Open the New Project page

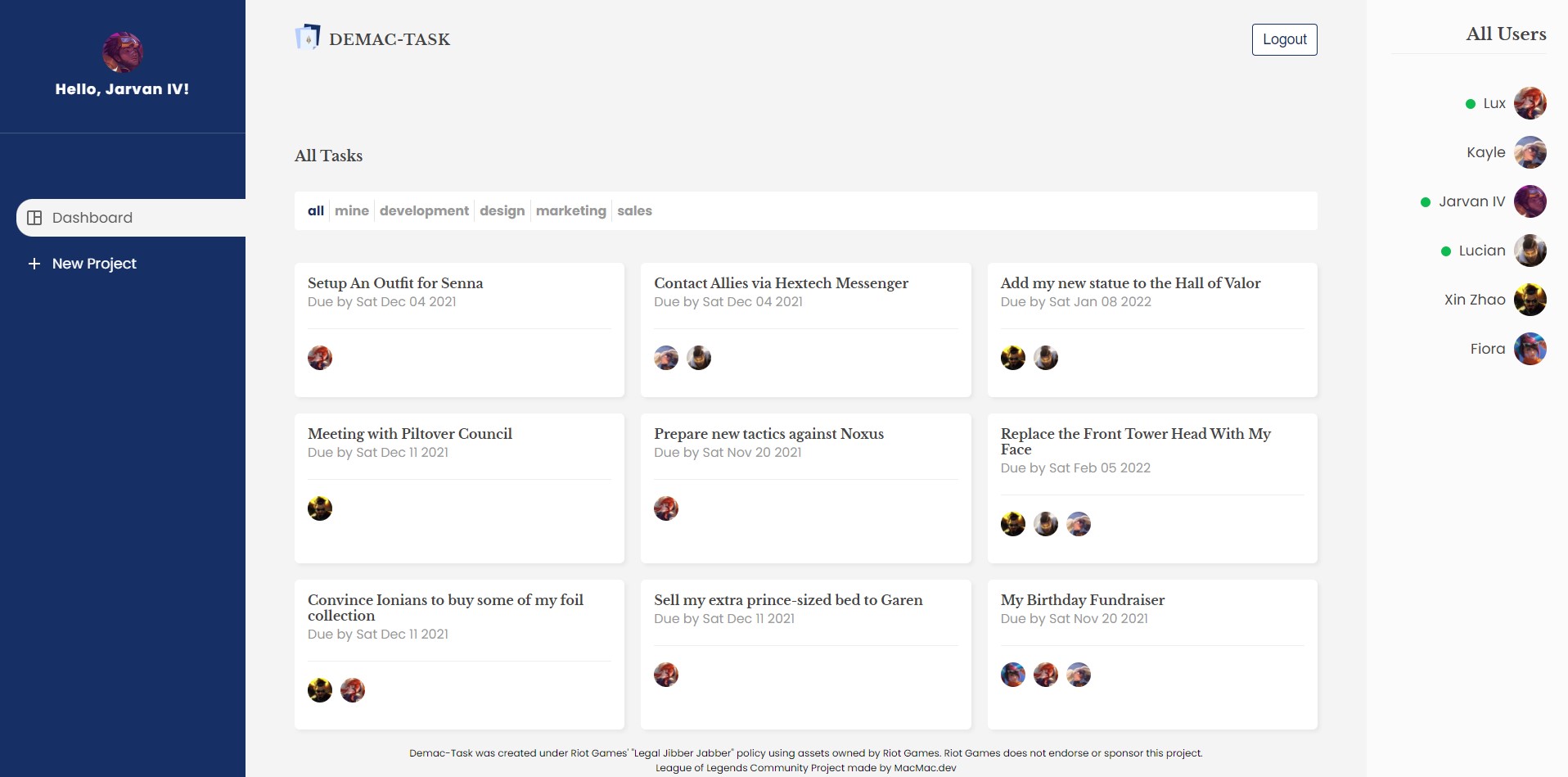[x=94, y=264]
